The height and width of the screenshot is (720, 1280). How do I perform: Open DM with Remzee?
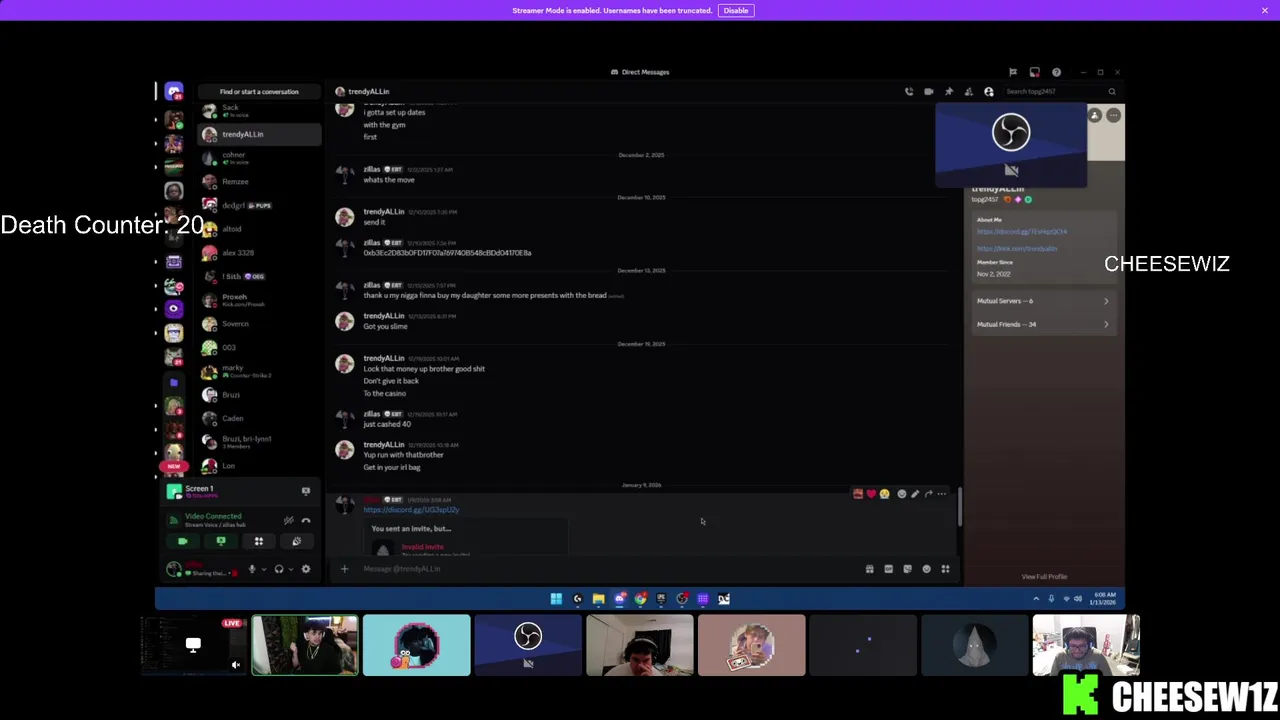pyautogui.click(x=259, y=181)
